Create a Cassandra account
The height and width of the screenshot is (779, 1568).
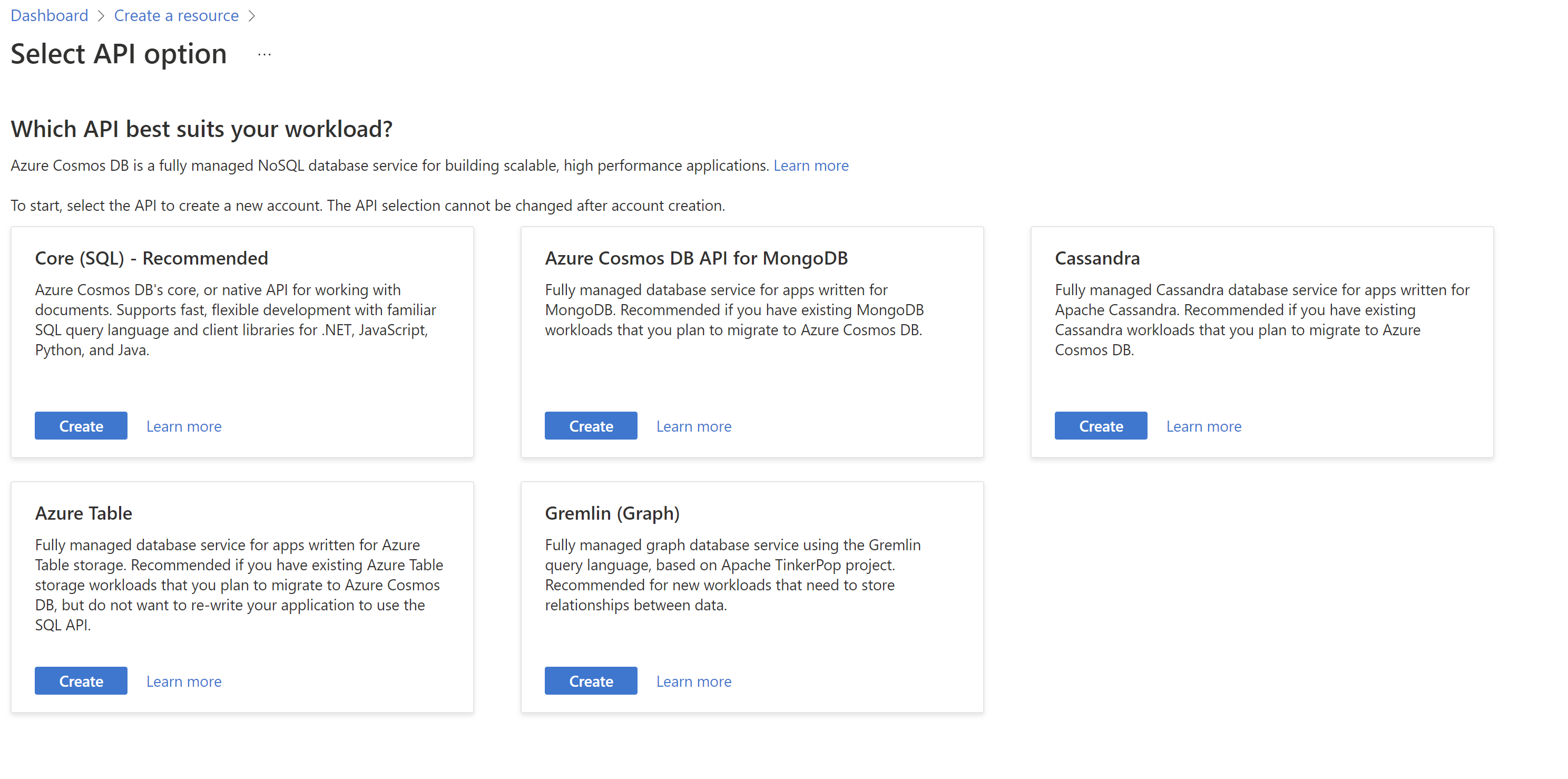[1101, 426]
